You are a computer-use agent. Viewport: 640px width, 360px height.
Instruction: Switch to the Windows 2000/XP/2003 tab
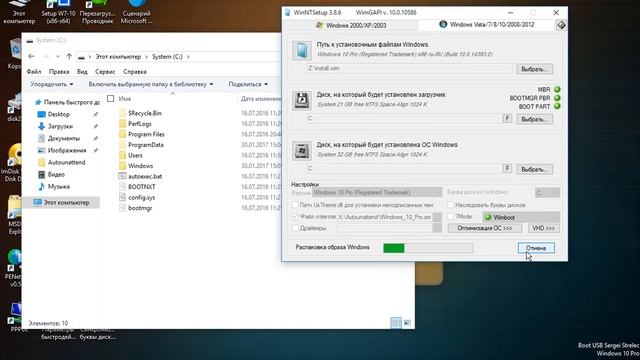pyautogui.click(x=351, y=25)
